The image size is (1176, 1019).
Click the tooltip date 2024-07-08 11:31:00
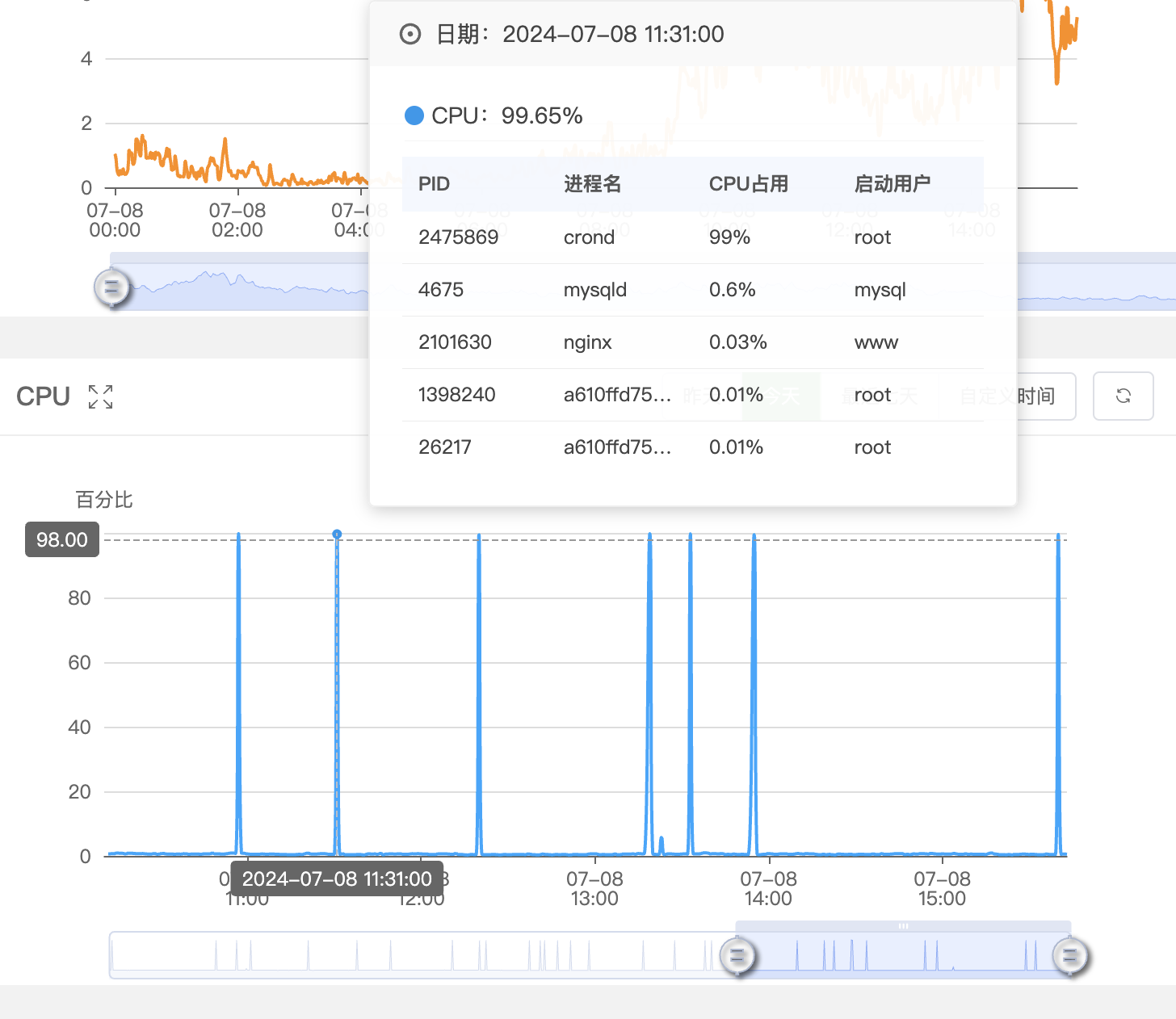(x=613, y=34)
